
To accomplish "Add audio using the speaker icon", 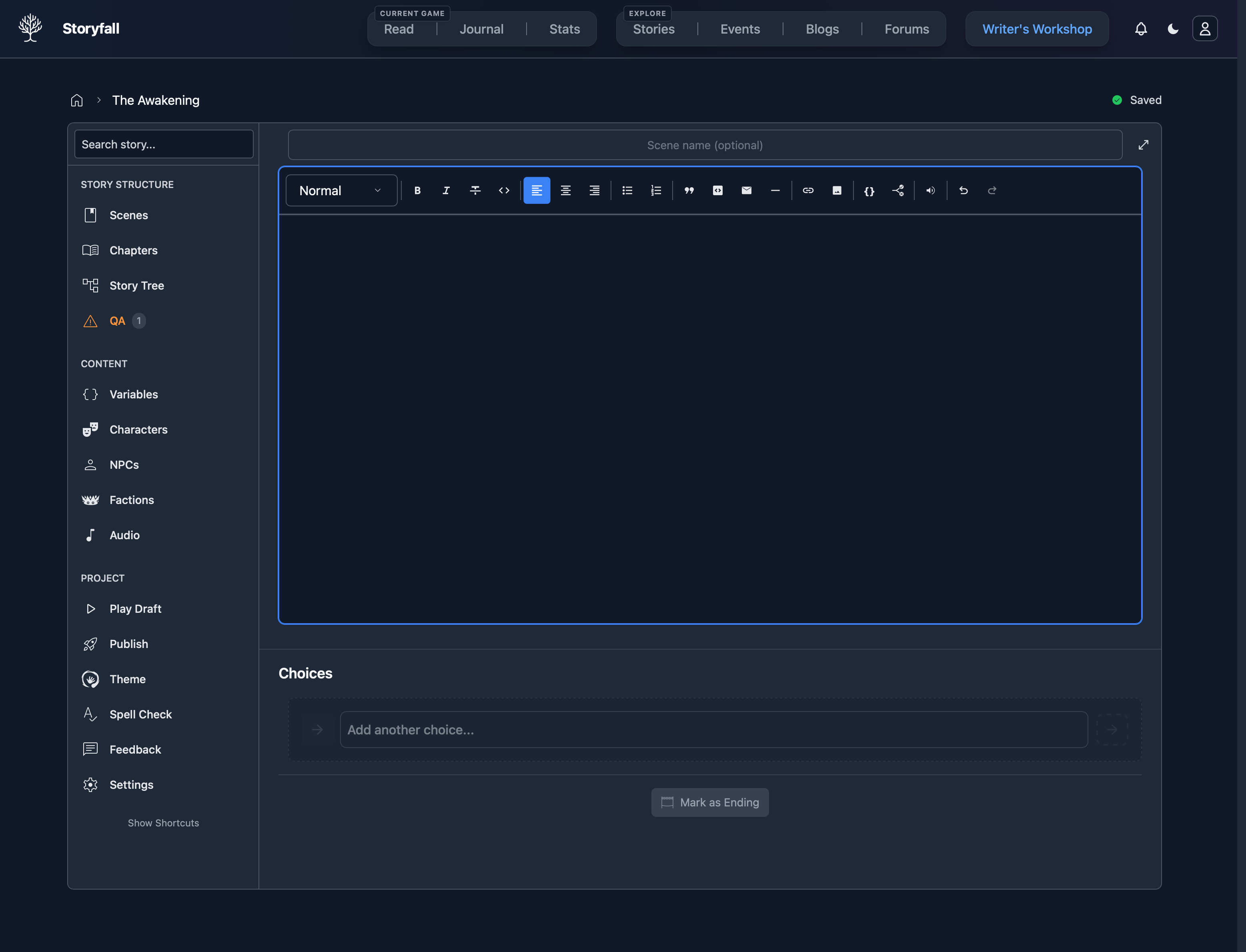I will point(929,190).
